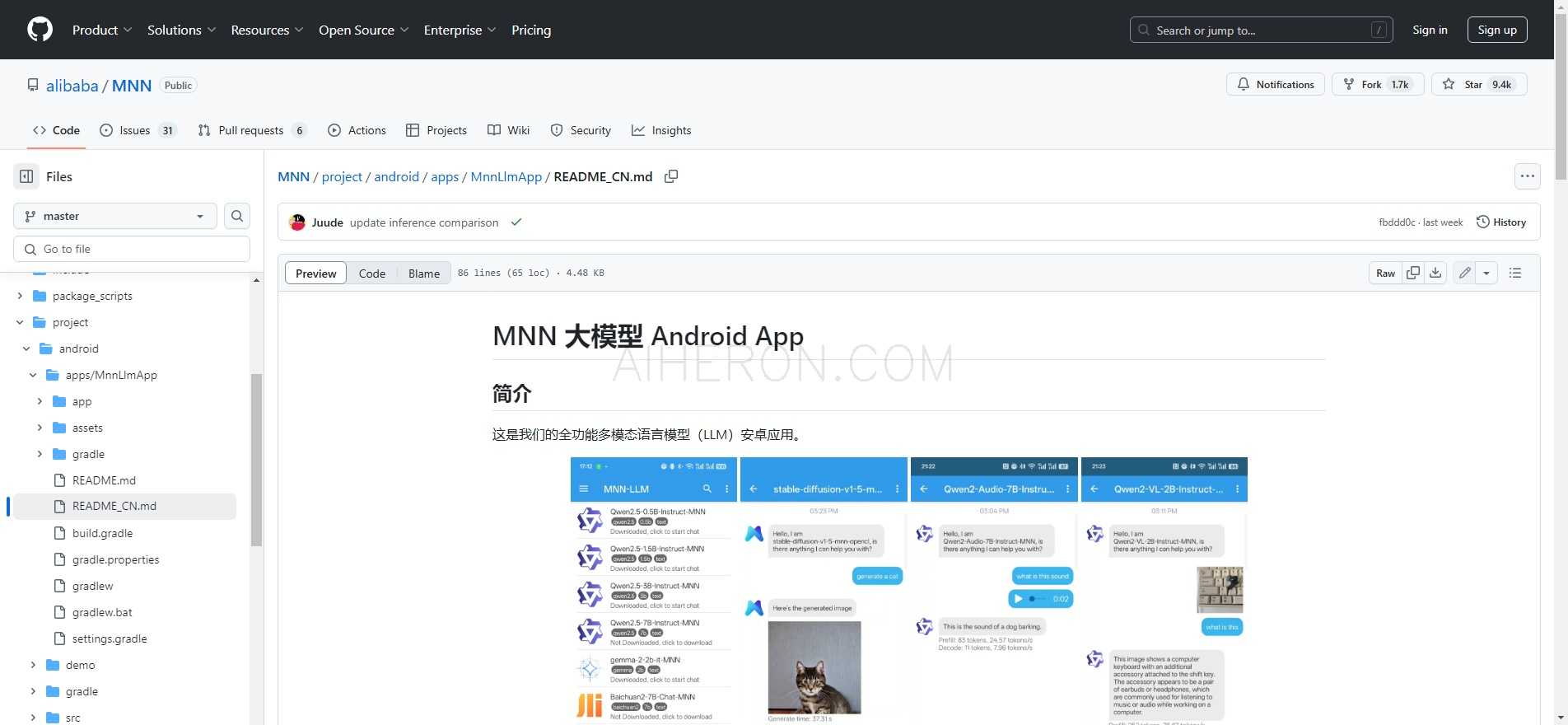The width and height of the screenshot is (1568, 725).
Task: Open the Actions tab
Action: (x=357, y=130)
